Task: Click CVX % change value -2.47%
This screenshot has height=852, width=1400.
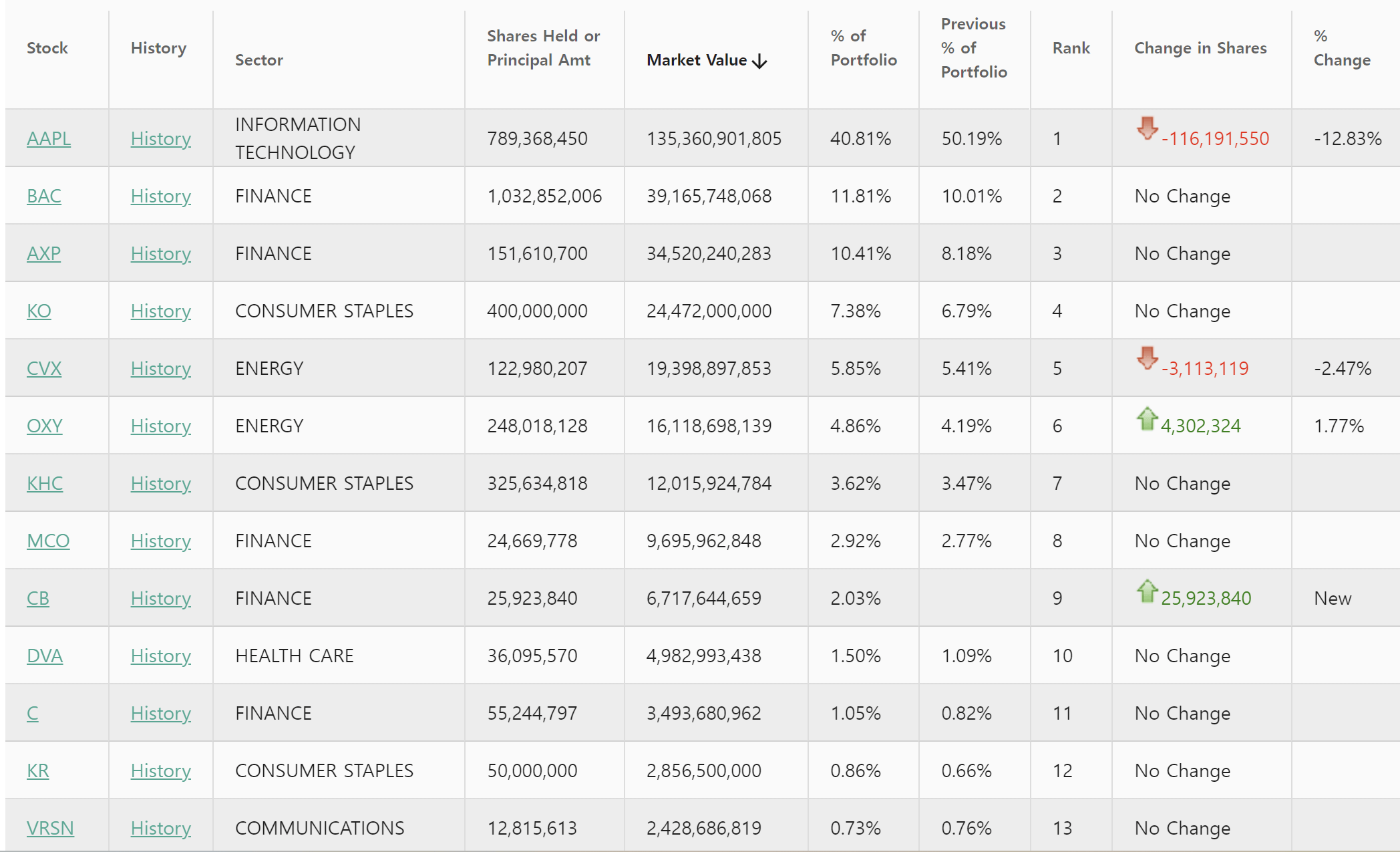Action: click(x=1343, y=368)
